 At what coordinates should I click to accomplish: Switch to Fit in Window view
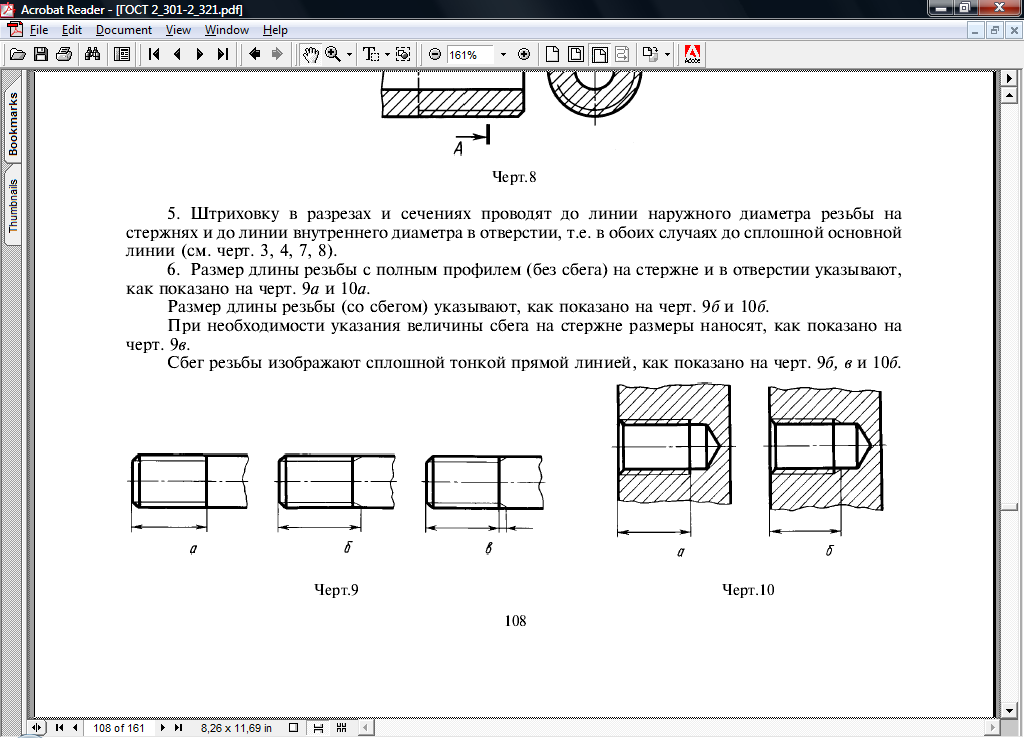(576, 54)
